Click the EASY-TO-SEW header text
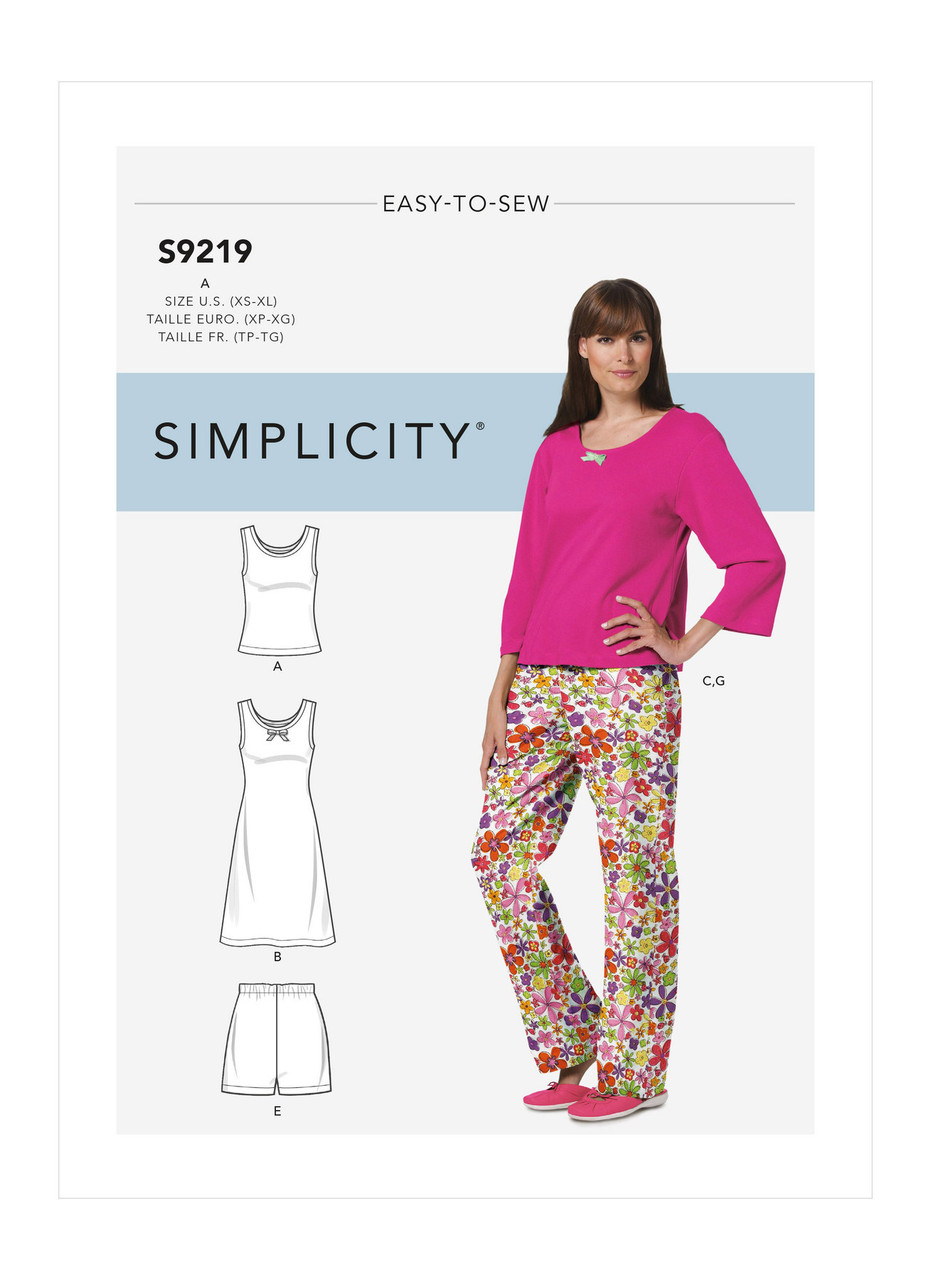Viewport: 931px width, 1280px height. point(466,204)
